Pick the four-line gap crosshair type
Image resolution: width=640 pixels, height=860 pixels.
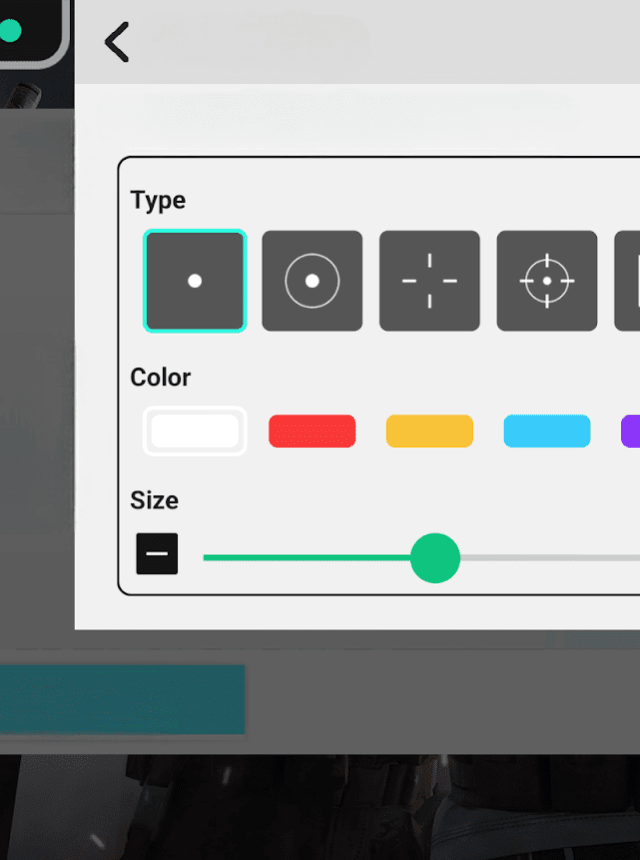tap(429, 281)
